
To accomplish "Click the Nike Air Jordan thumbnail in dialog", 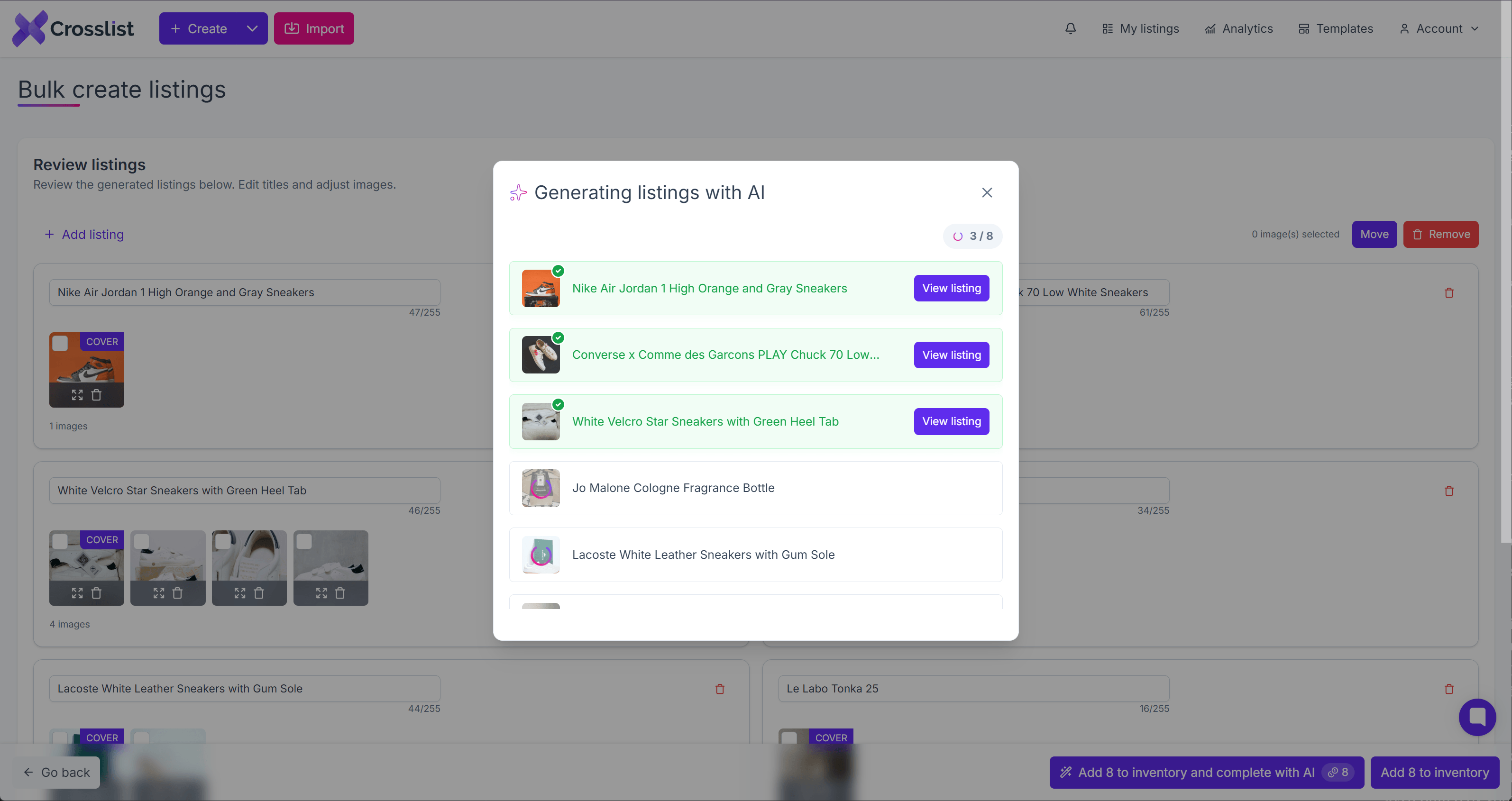I will pos(541,288).
